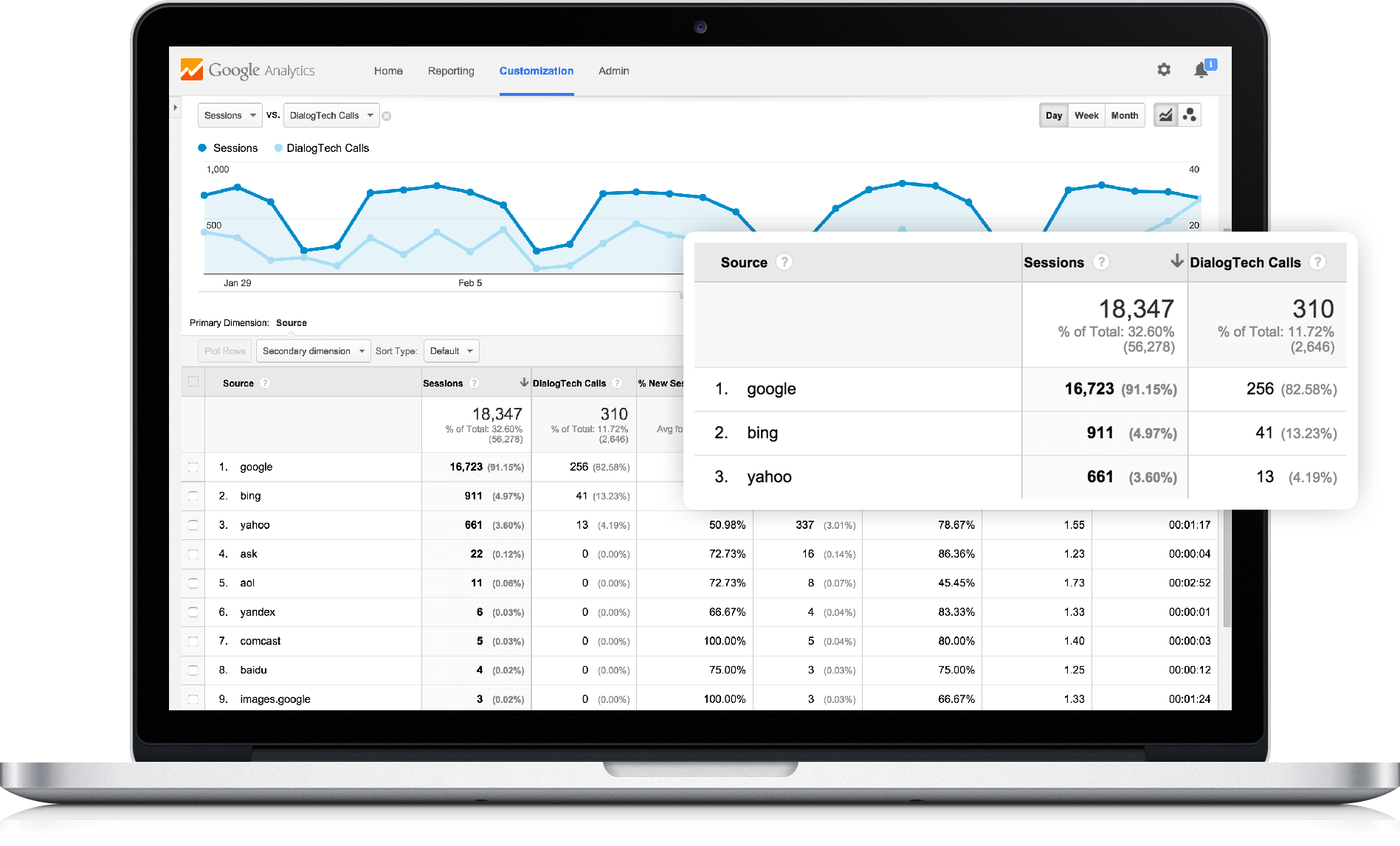Click help icon next to DialogTech Calls header
The height and width of the screenshot is (846, 1400).
[x=617, y=383]
